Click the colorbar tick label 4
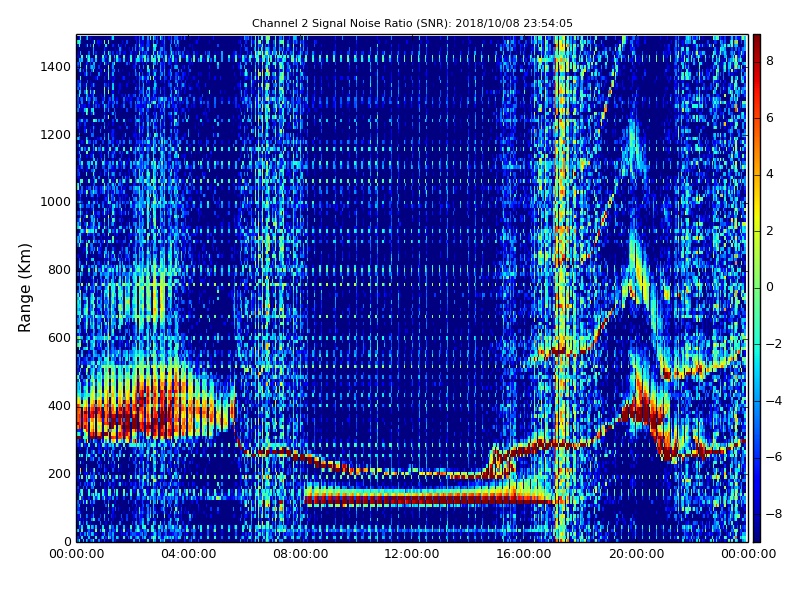The image size is (800, 600). click(x=770, y=174)
